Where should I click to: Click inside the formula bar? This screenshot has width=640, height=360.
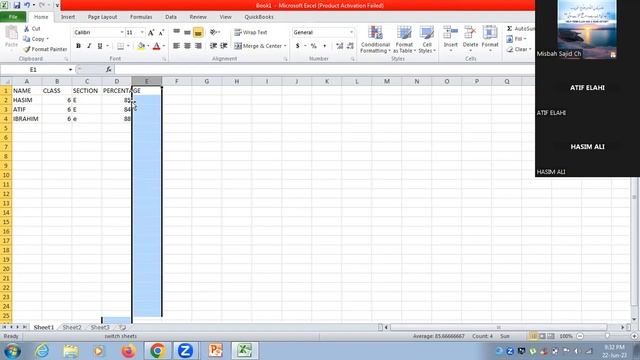point(323,70)
